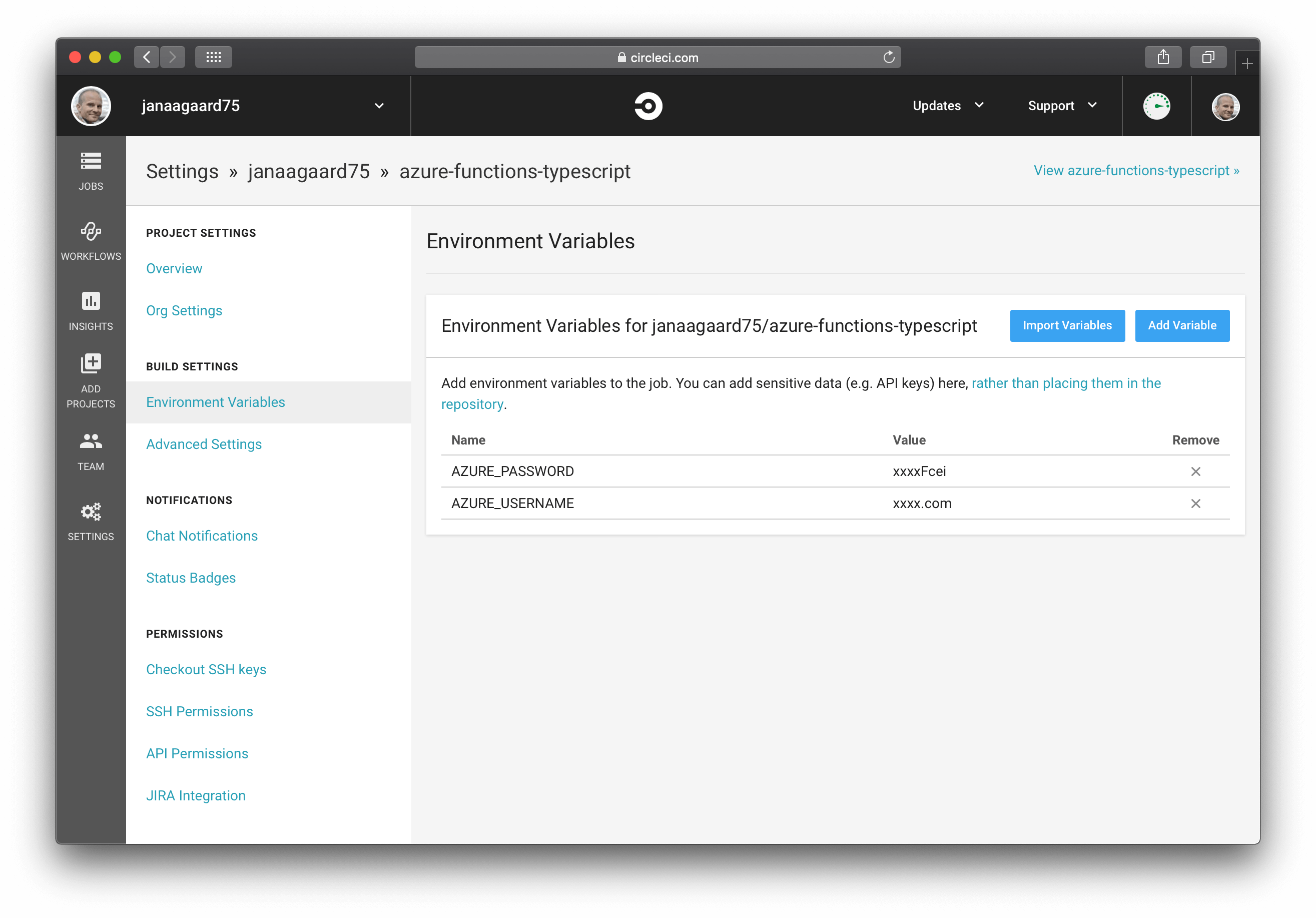Navigate to Advanced Settings section
This screenshot has height=918, width=1316.
[204, 444]
